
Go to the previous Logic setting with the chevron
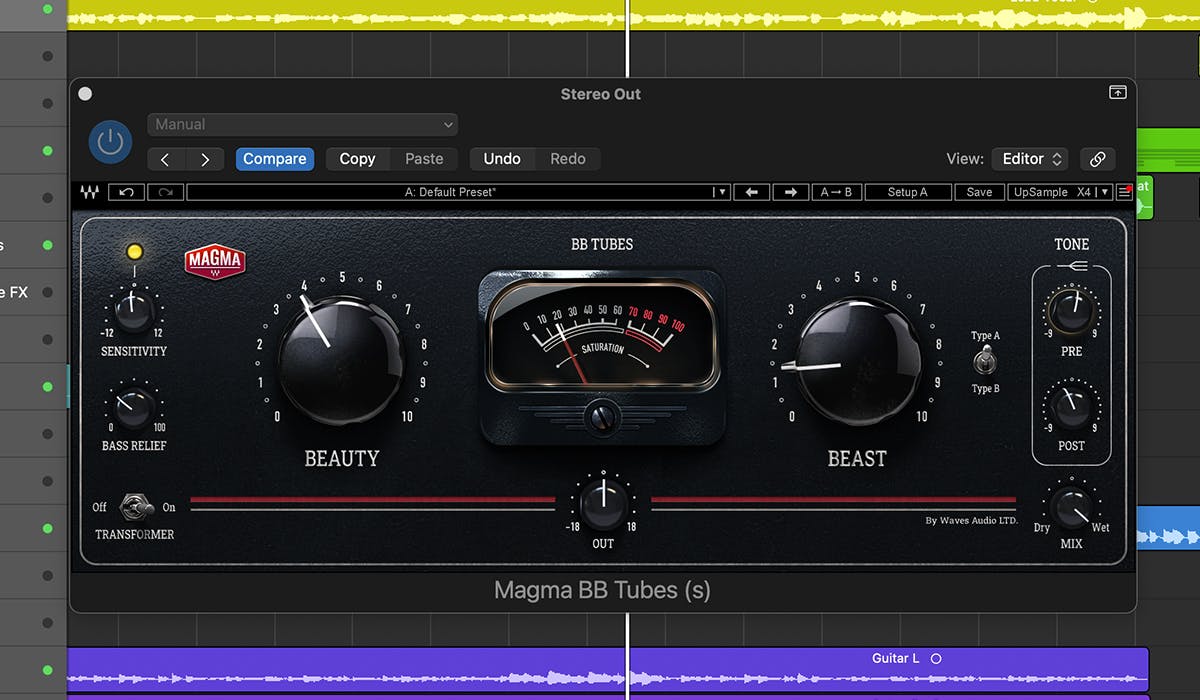pos(166,159)
